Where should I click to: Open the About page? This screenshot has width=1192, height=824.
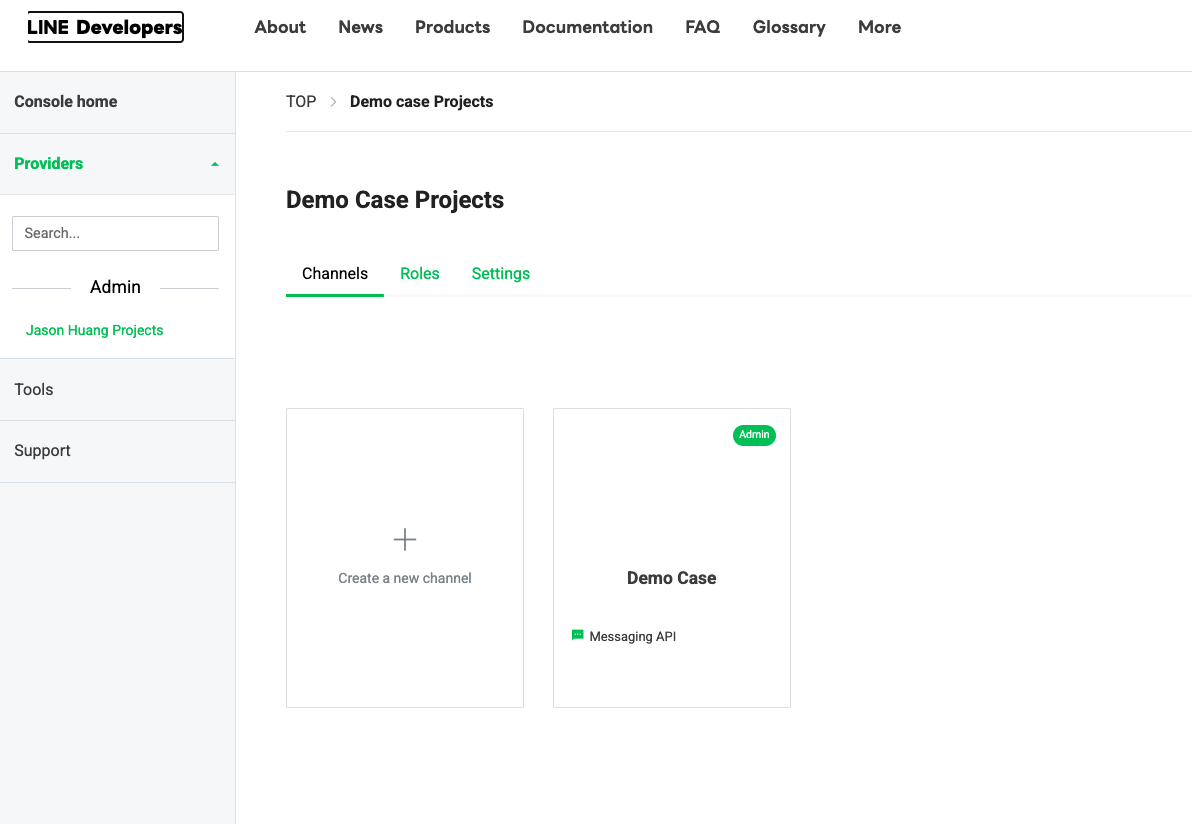click(x=280, y=27)
